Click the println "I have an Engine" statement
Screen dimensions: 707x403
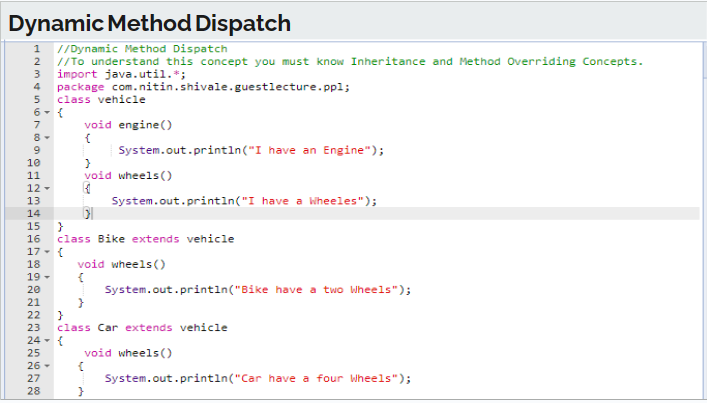tap(251, 150)
